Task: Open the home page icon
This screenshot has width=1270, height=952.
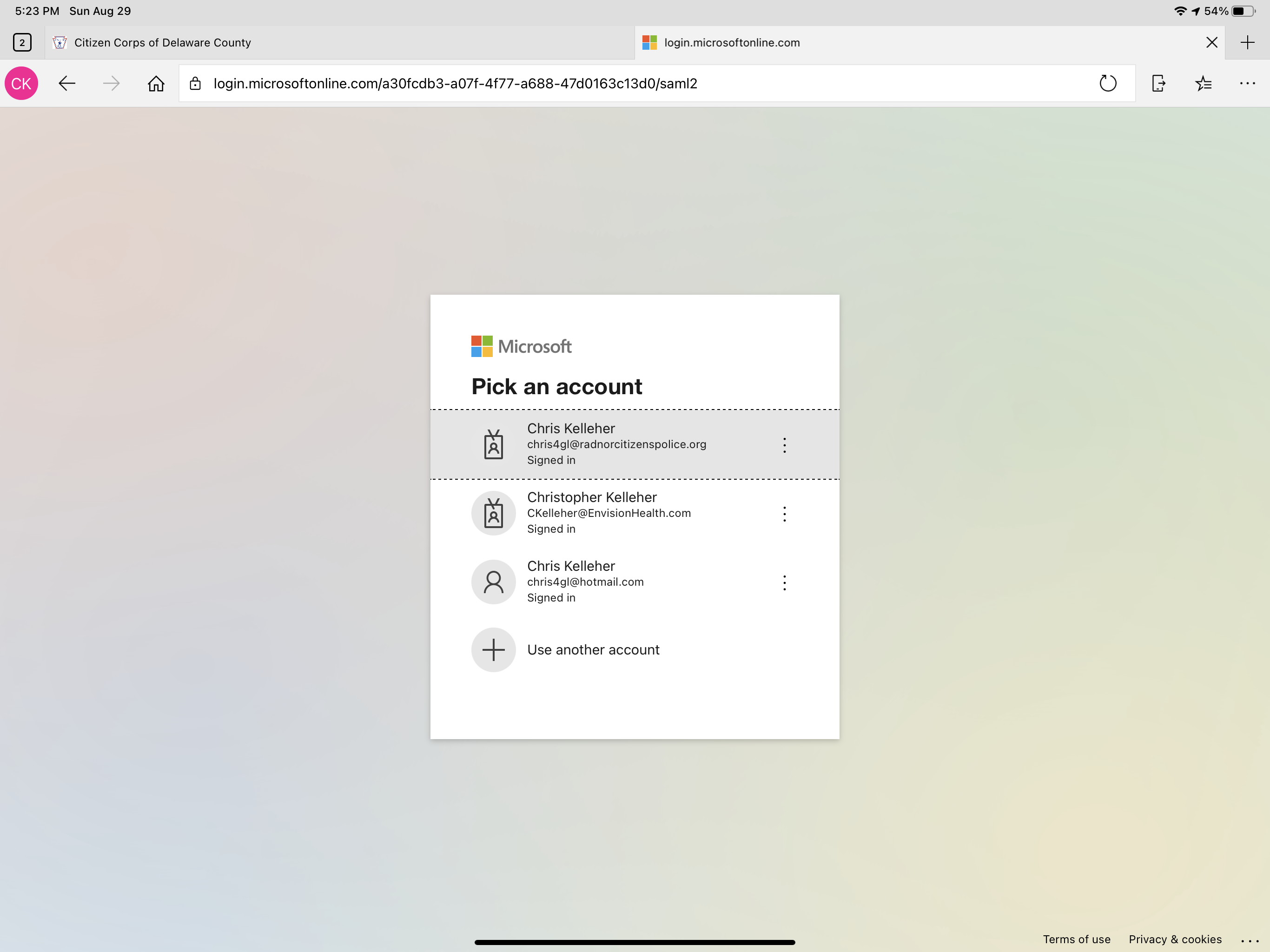Action: 156,84
